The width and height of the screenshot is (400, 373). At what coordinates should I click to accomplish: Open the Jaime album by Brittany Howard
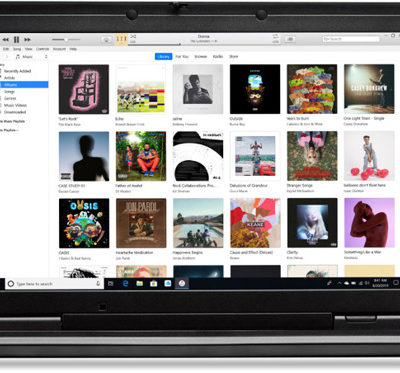coord(198,89)
